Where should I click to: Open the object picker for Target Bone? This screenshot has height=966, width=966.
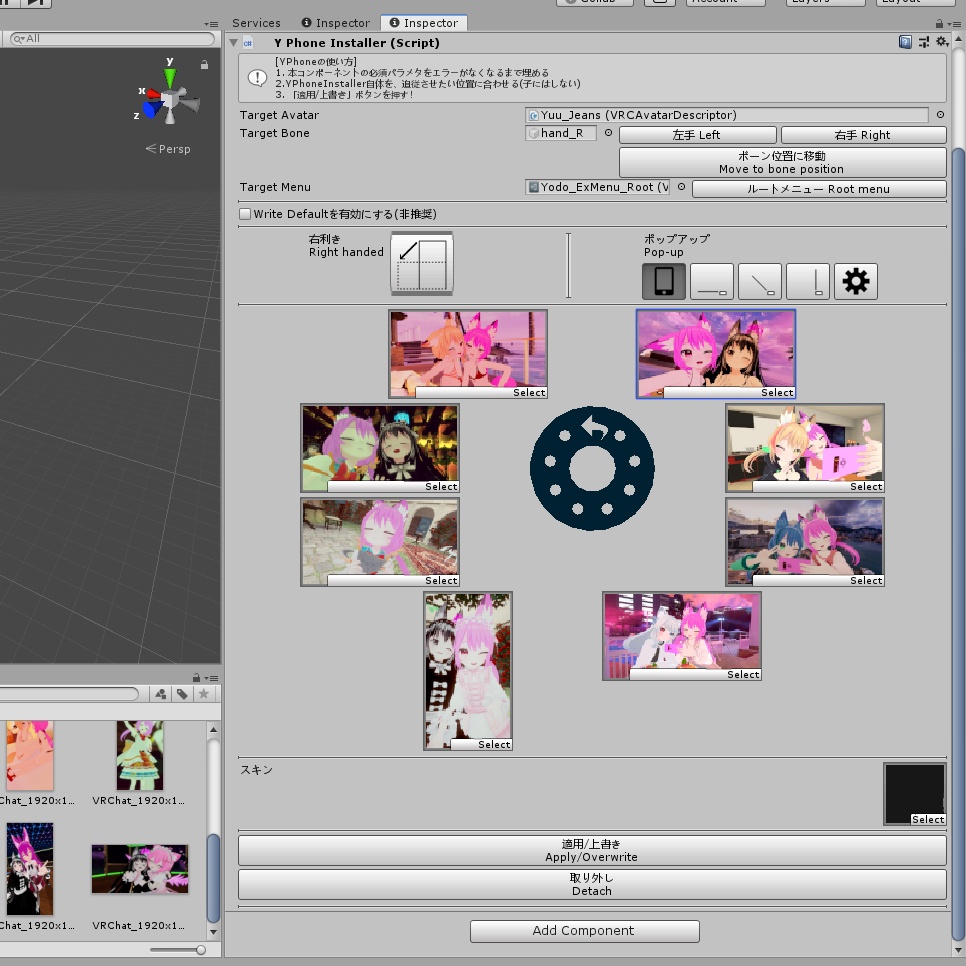(x=608, y=133)
